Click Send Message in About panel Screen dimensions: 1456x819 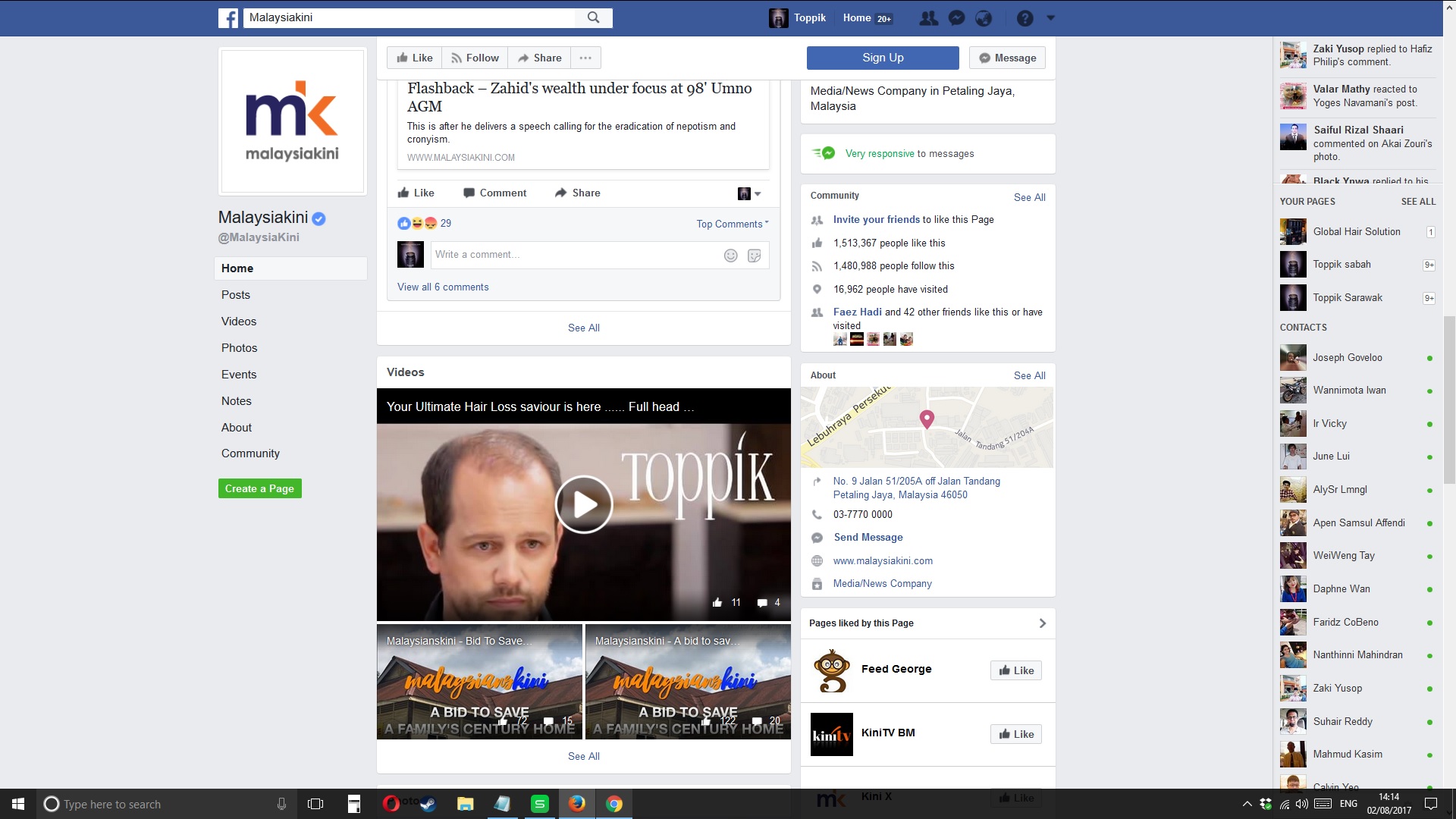point(868,537)
